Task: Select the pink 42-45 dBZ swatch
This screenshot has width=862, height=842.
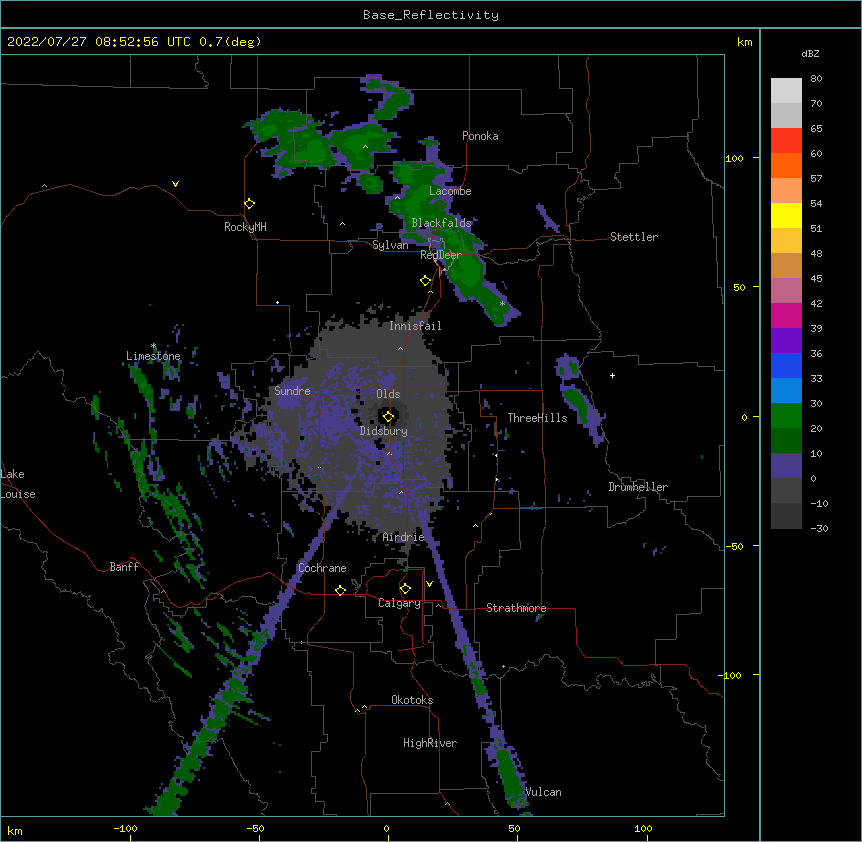Action: click(786, 291)
